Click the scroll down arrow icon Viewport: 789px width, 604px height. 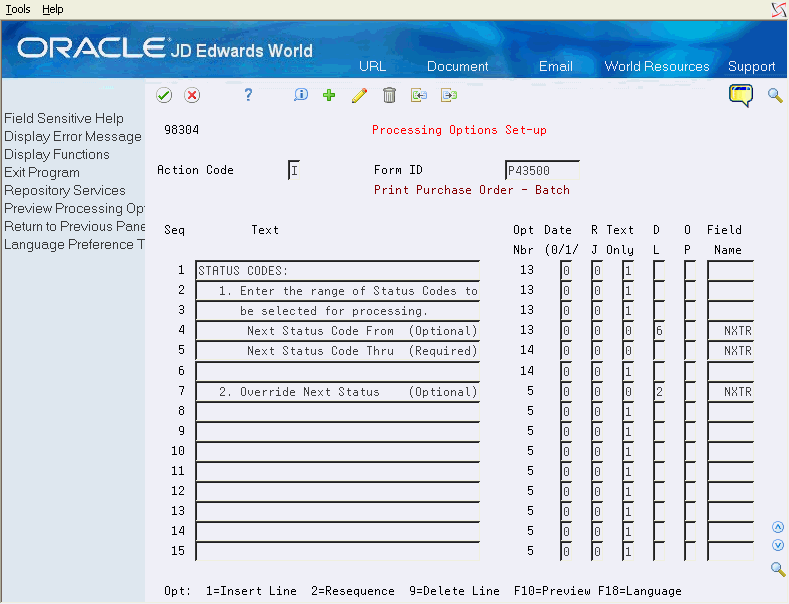778,545
